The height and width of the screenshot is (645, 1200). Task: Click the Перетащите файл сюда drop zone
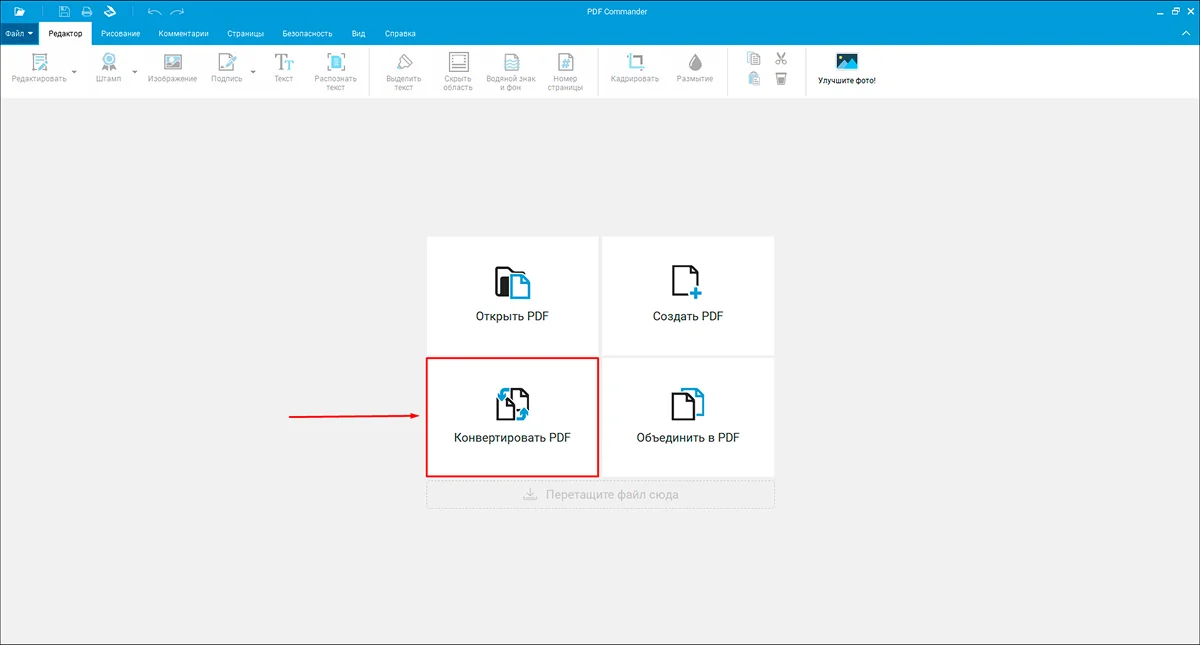tap(600, 494)
